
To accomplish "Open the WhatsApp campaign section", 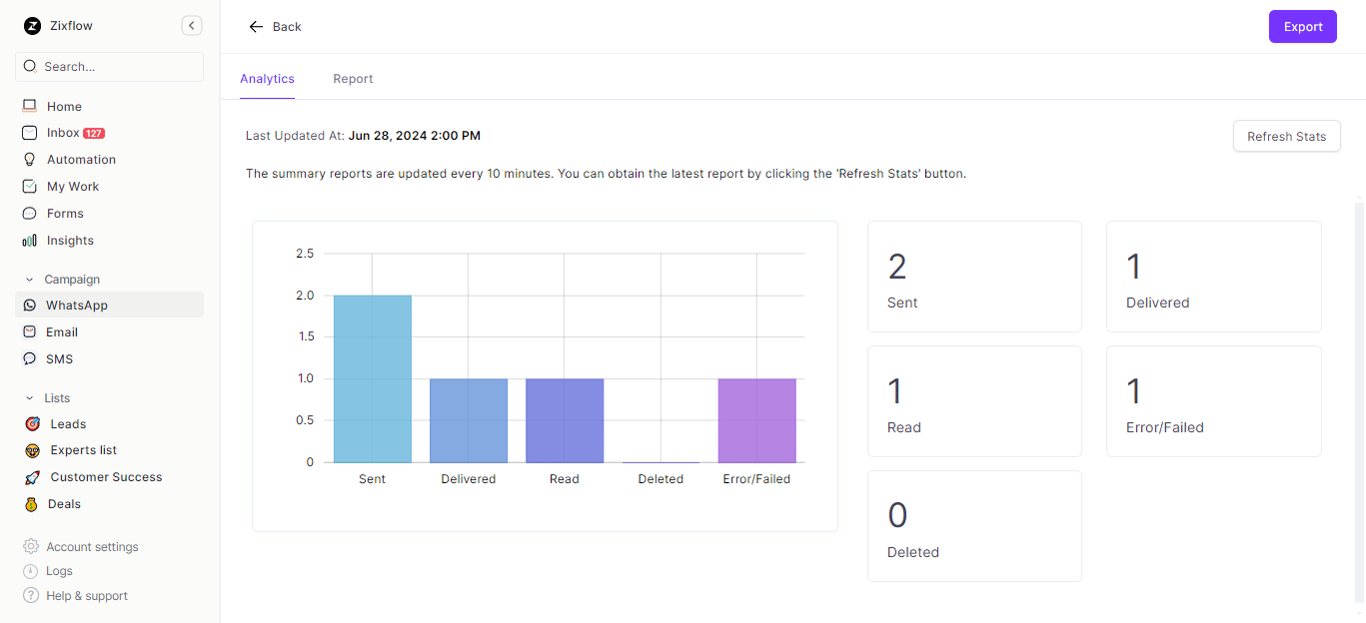I will pyautogui.click(x=78, y=305).
